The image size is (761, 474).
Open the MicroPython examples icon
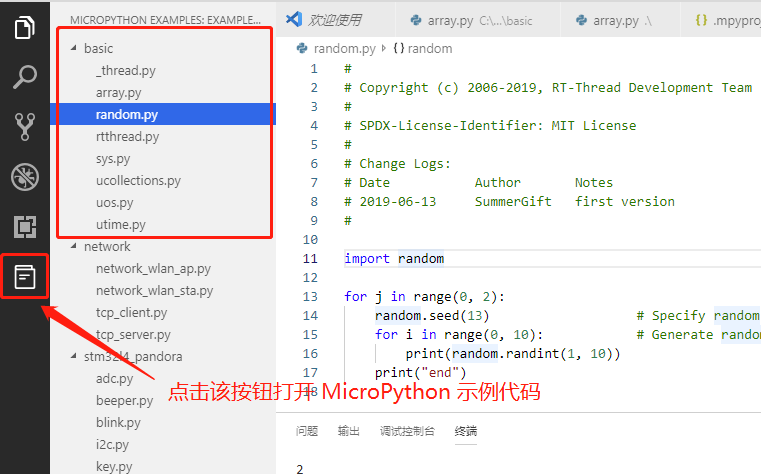click(25, 277)
